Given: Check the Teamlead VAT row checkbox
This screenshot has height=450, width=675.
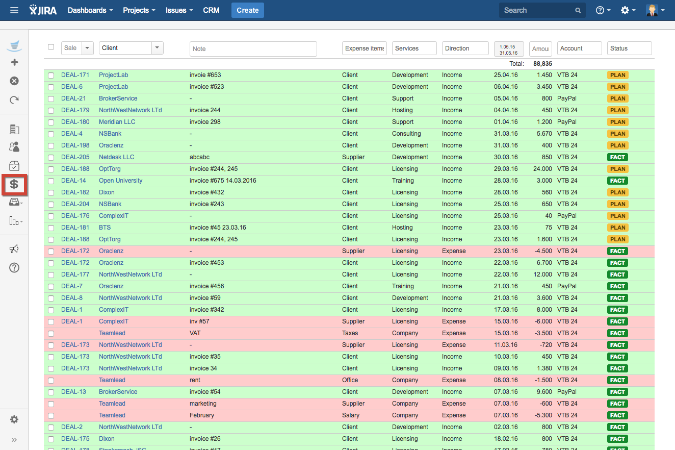Looking at the screenshot, I should tap(51, 333).
